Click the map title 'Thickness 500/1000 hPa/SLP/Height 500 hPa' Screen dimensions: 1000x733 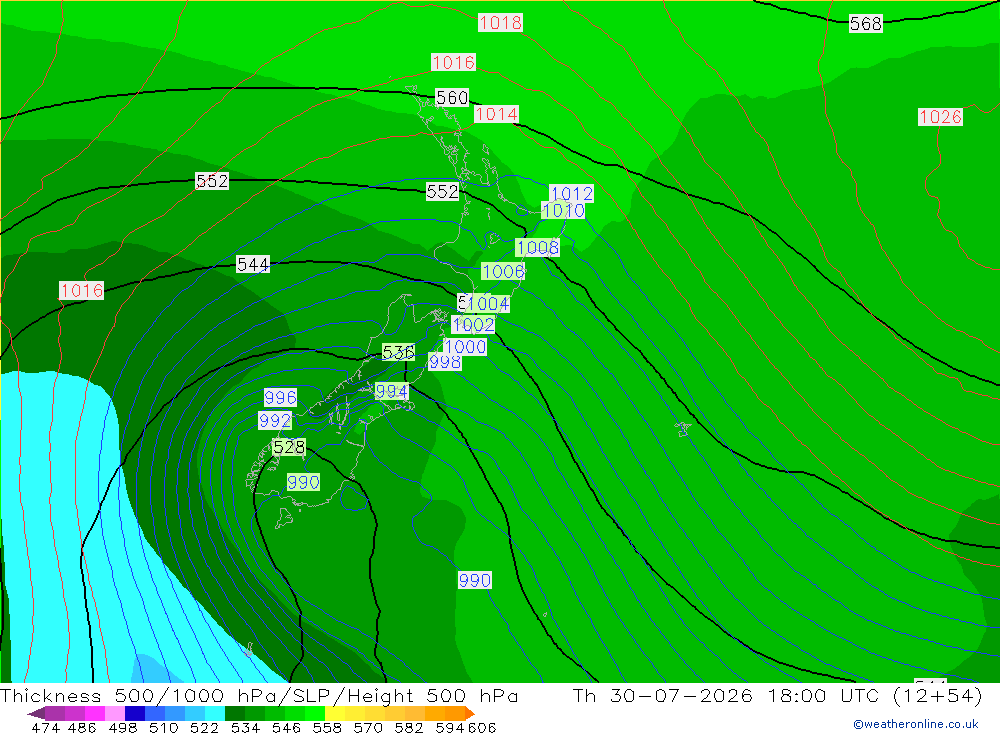coord(260,695)
